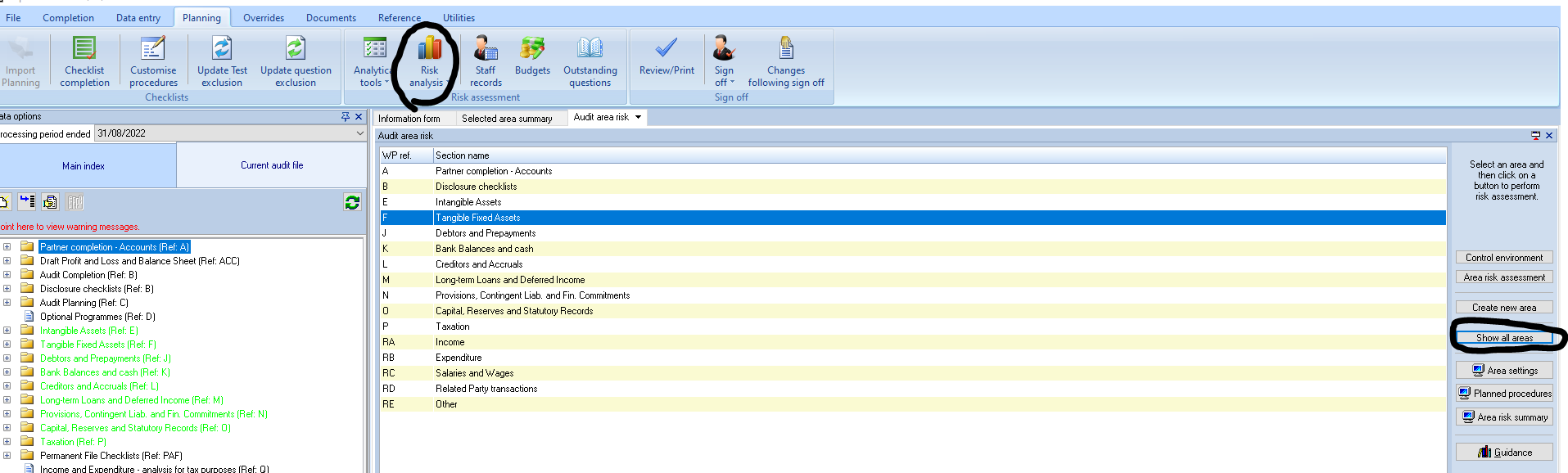Switch to the Documents tab
This screenshot has height=473, width=1568.
point(331,17)
